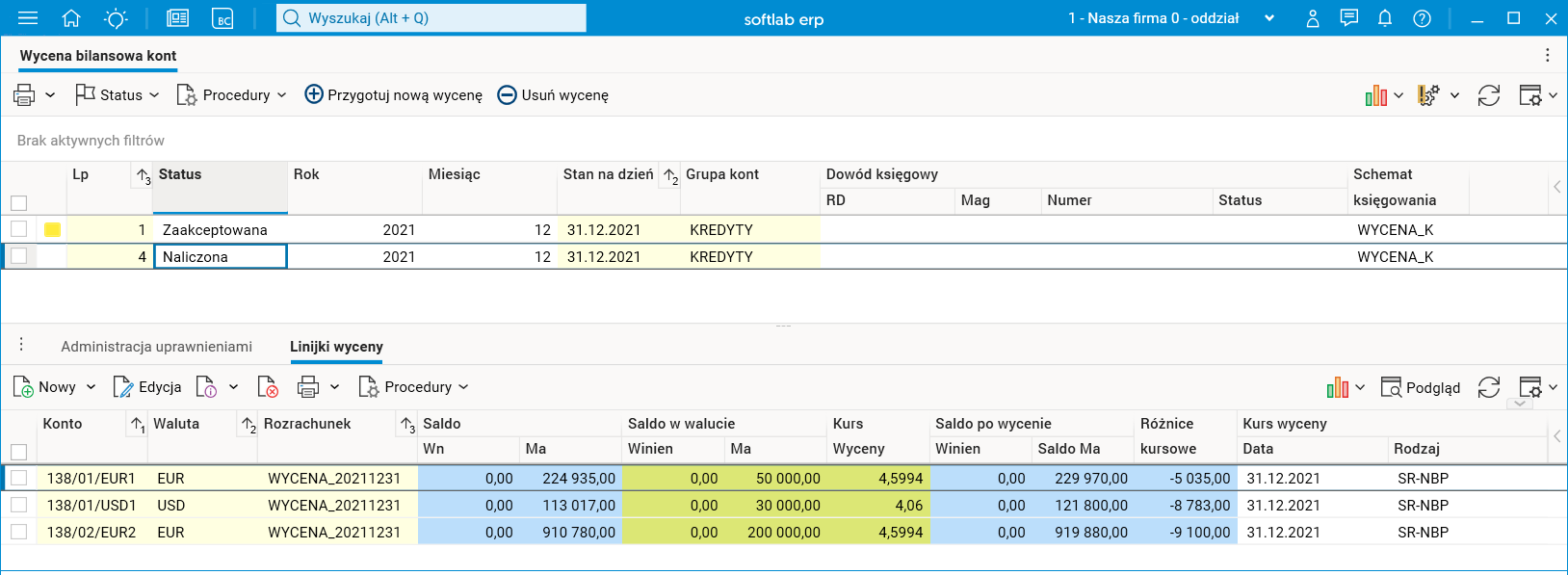Open notifications bell icon

(x=1385, y=18)
